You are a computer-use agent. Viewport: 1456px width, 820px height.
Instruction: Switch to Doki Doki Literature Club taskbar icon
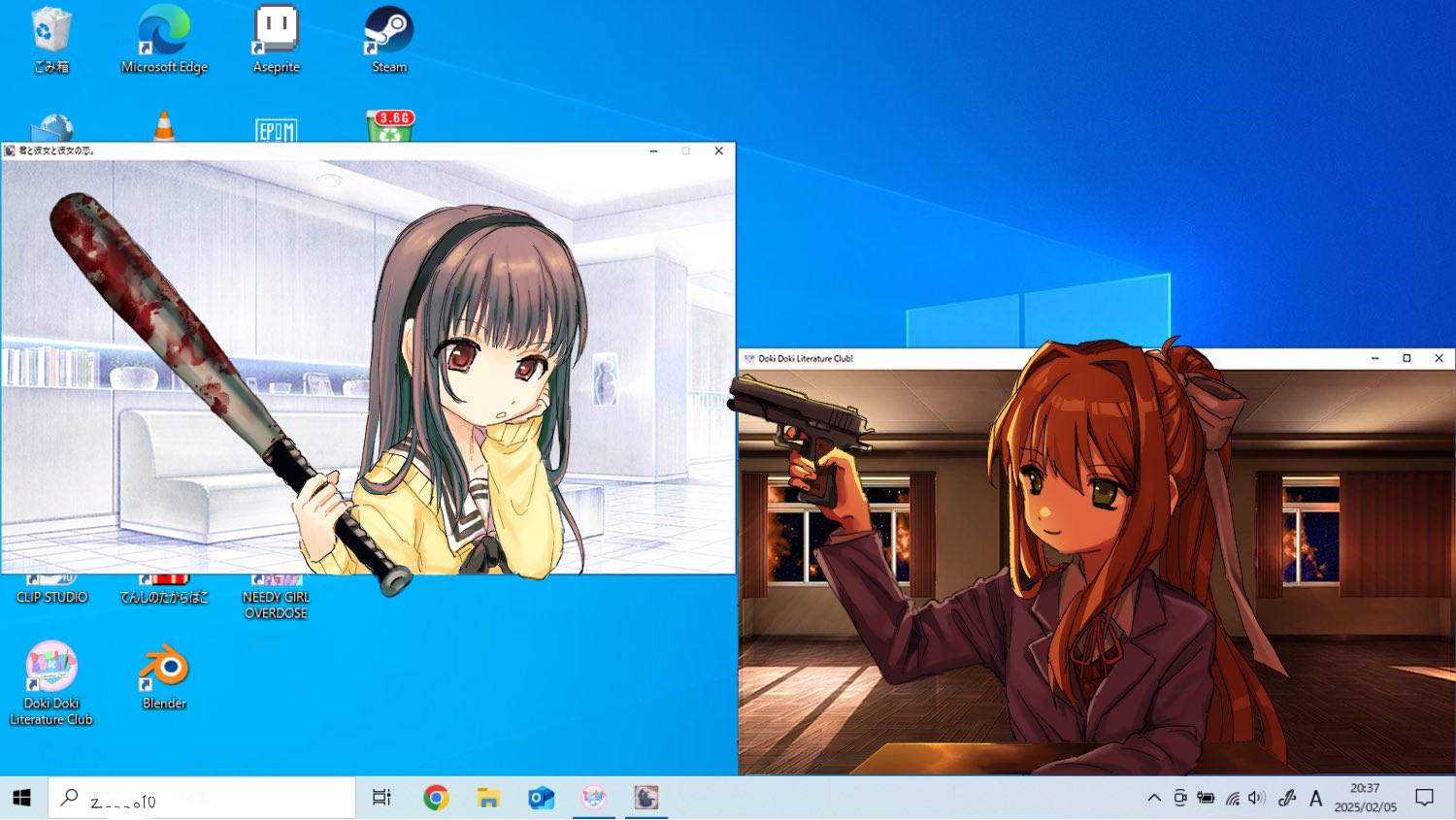[593, 798]
